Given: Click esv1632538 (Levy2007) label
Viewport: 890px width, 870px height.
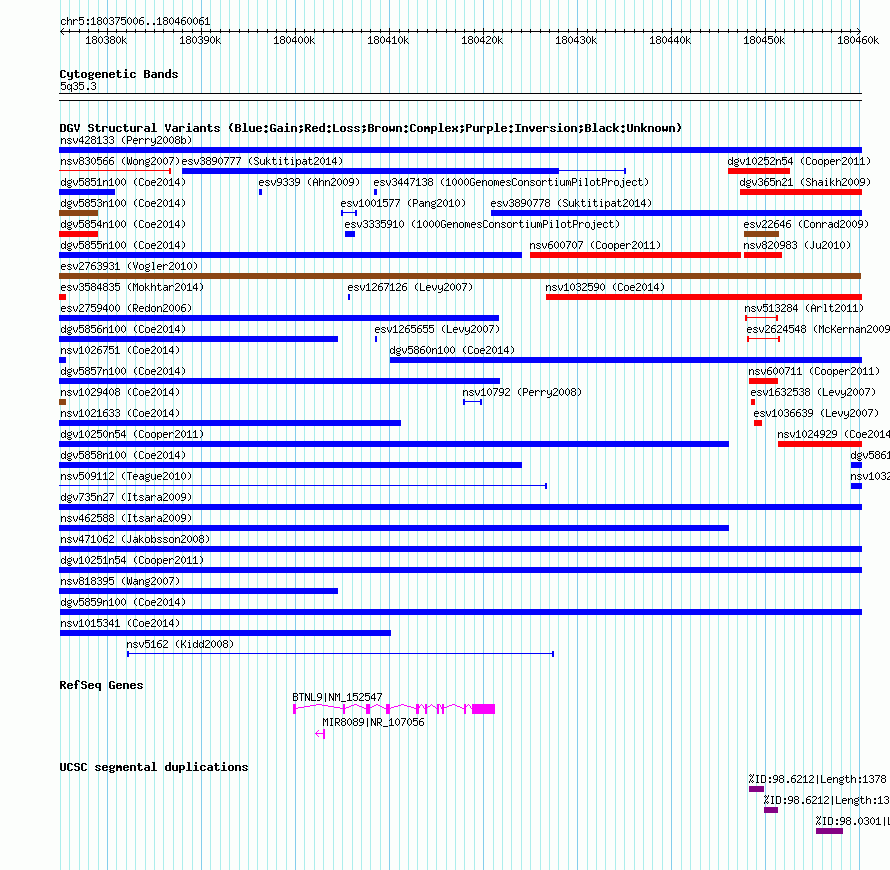Looking at the screenshot, I should coord(813,392).
